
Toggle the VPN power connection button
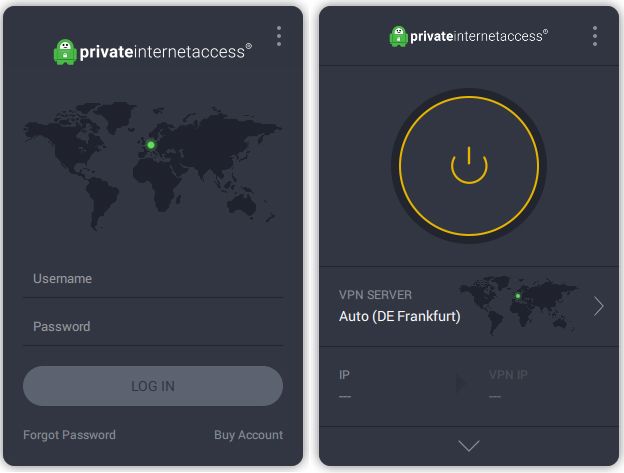click(468, 166)
